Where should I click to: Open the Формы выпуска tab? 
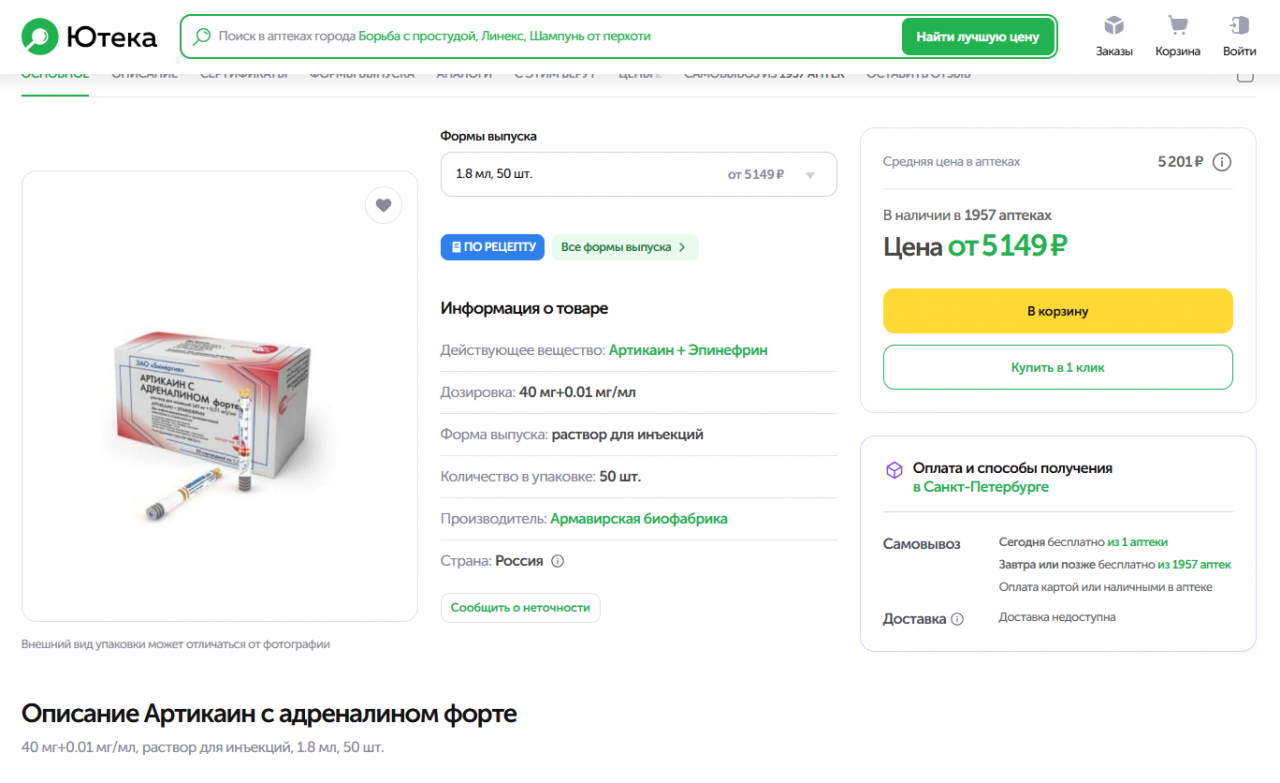[x=361, y=75]
